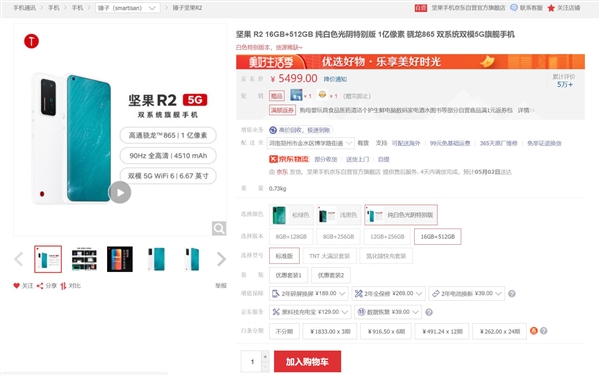This screenshot has height=376, width=600.
Task: Select ¥1833.00 x 3期 installment
Action: [x=330, y=331]
